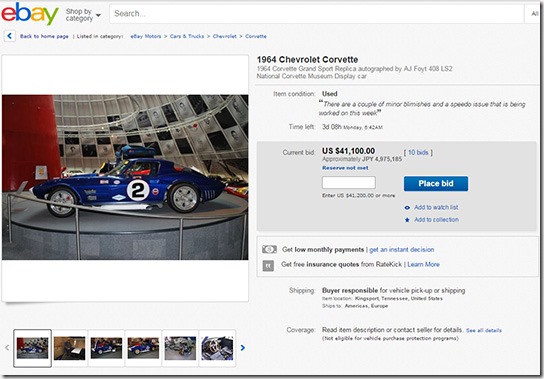The height and width of the screenshot is (379, 544).
Task: Click the Place bid button
Action: coord(436,183)
